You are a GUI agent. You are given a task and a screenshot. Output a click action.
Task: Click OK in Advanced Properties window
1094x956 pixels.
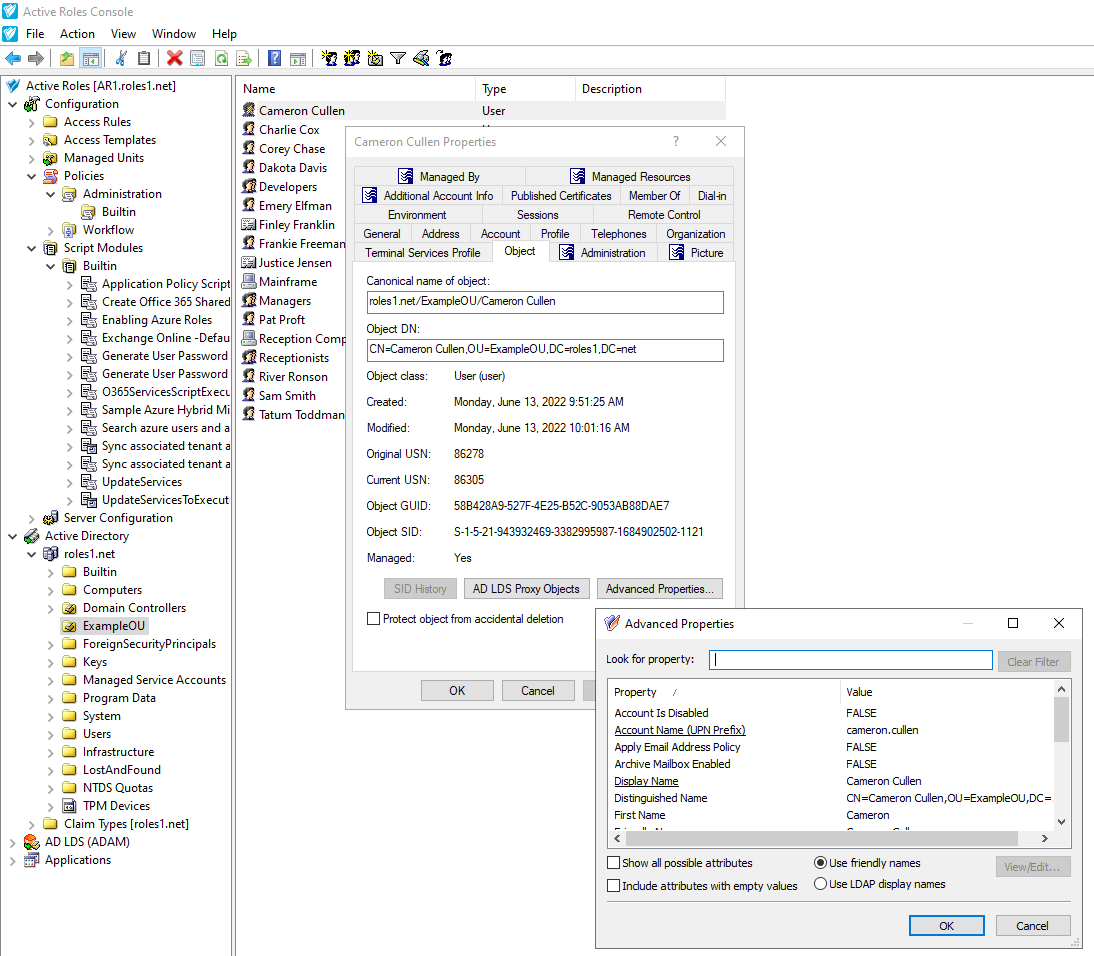(946, 925)
